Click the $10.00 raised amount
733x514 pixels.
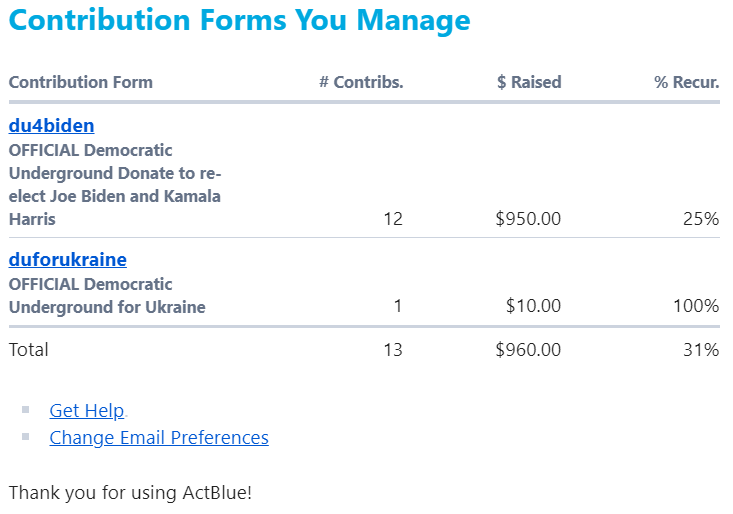533,306
